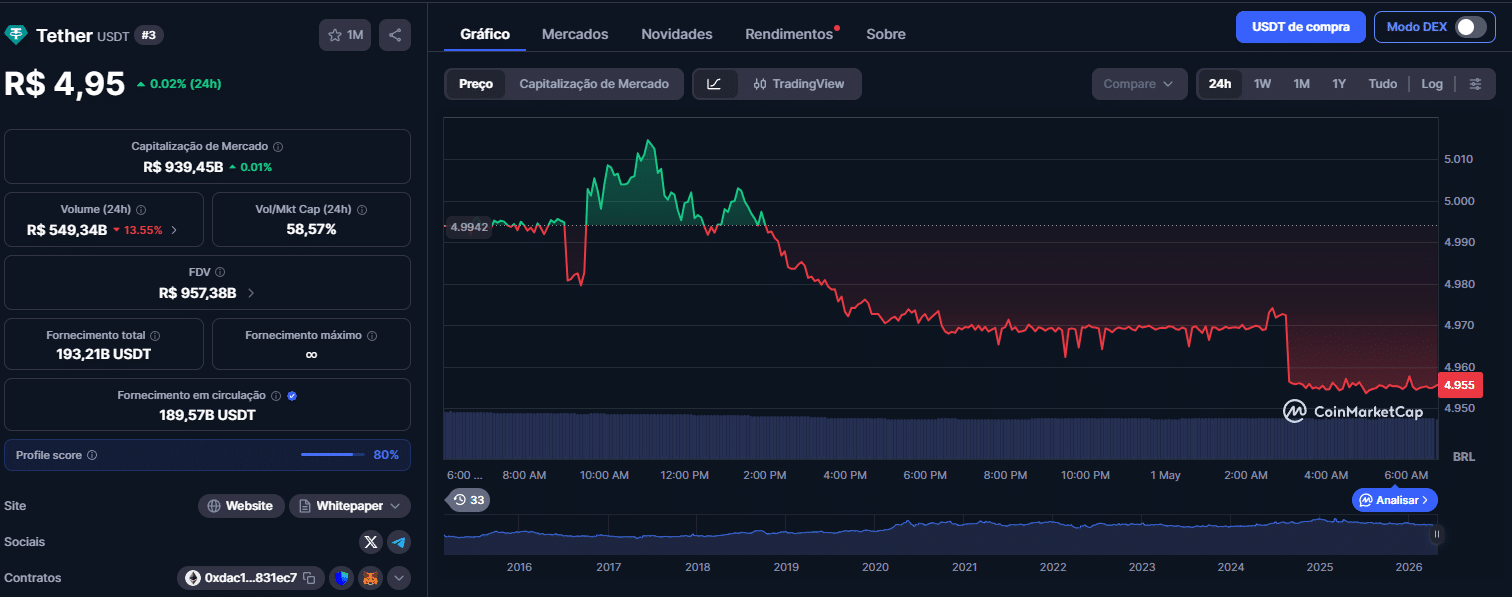The image size is (1512, 597).
Task: Select Capitalização de Mercado chart mode
Action: point(594,84)
